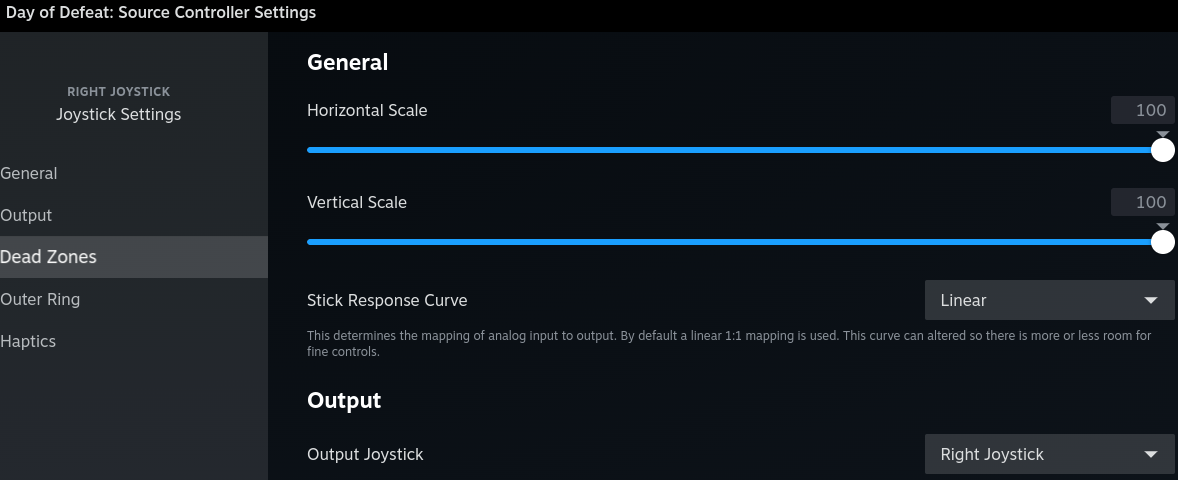This screenshot has width=1178, height=480.
Task: Show the Haptics settings section
Action: tap(29, 341)
